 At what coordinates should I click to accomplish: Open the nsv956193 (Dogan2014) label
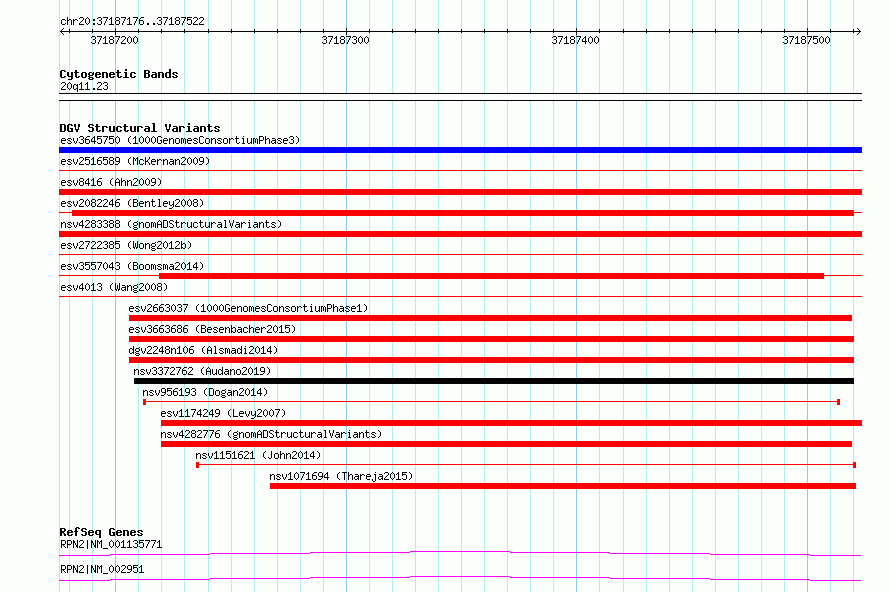(205, 392)
